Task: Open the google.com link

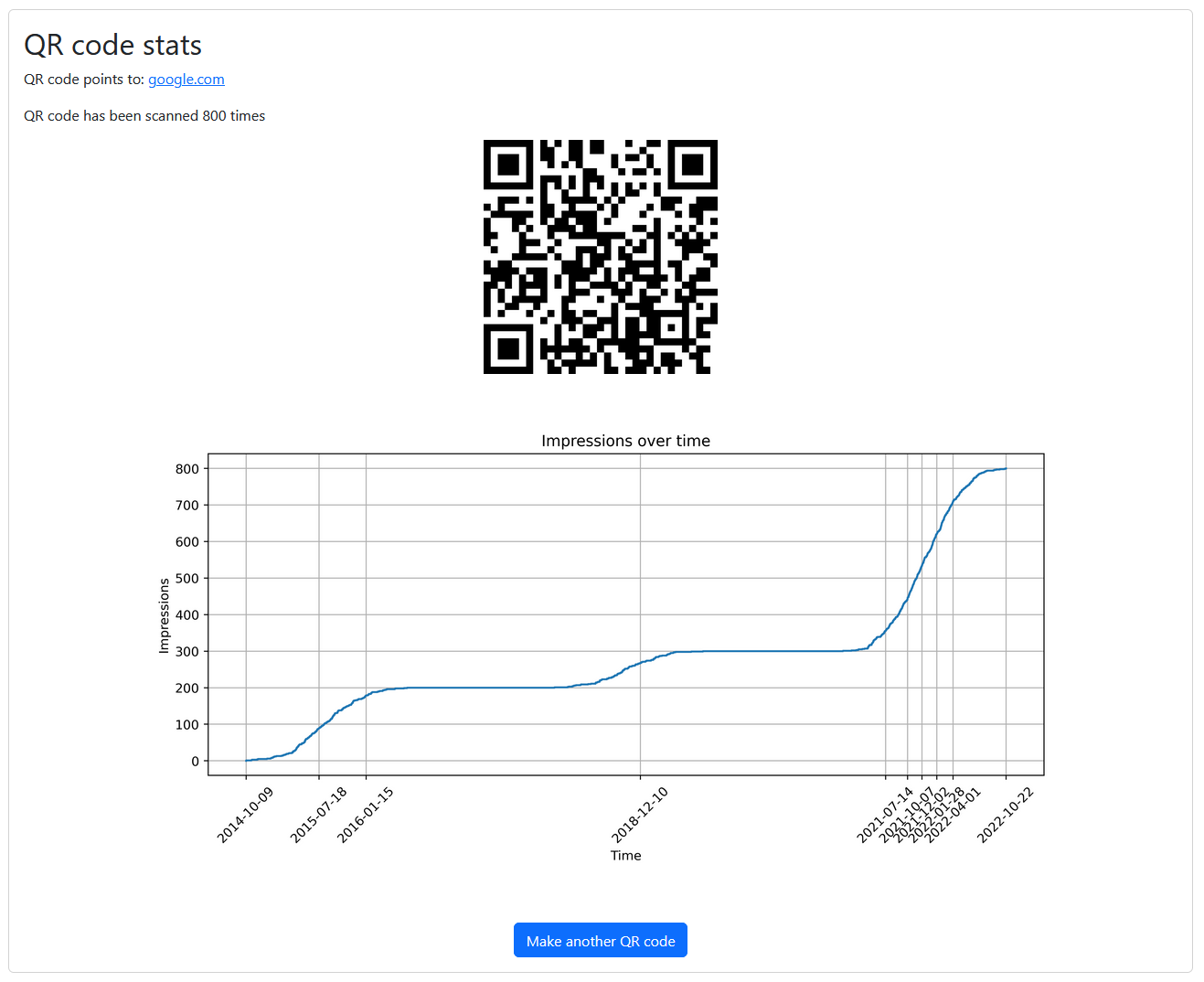Action: coord(186,80)
